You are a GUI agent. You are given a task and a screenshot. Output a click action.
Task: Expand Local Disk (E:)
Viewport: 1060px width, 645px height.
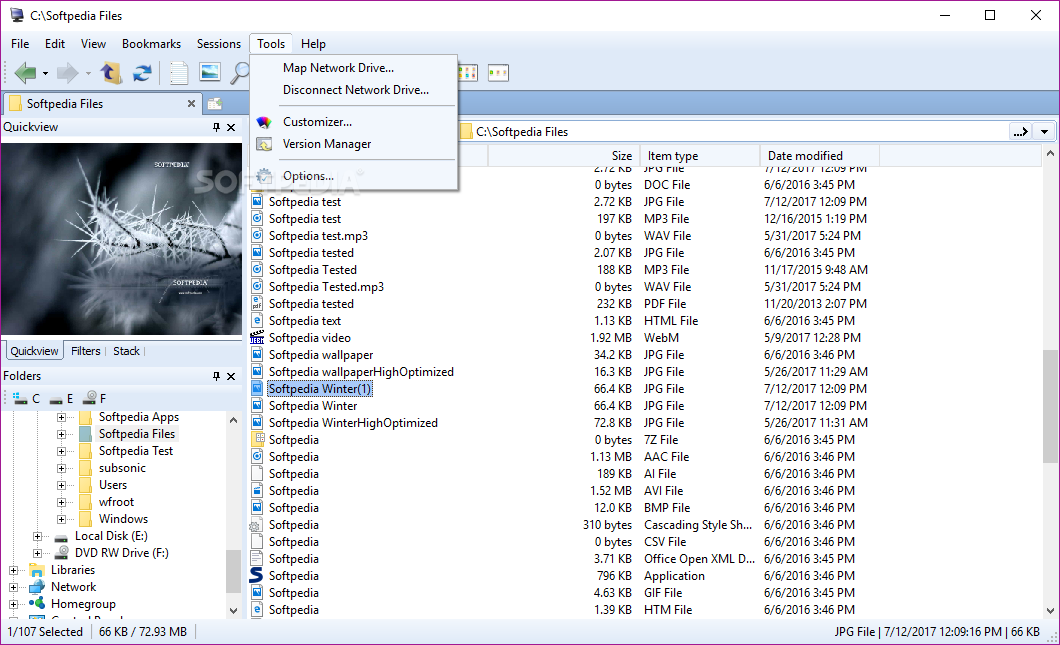pos(38,536)
